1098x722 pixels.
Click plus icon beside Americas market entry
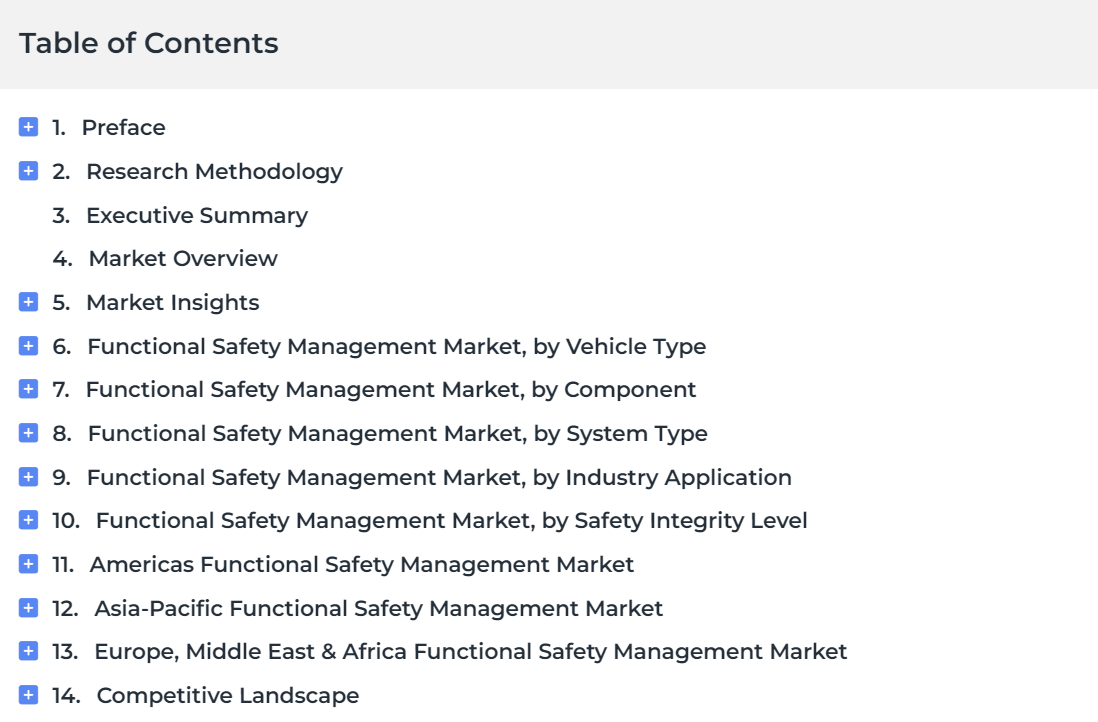(28, 564)
